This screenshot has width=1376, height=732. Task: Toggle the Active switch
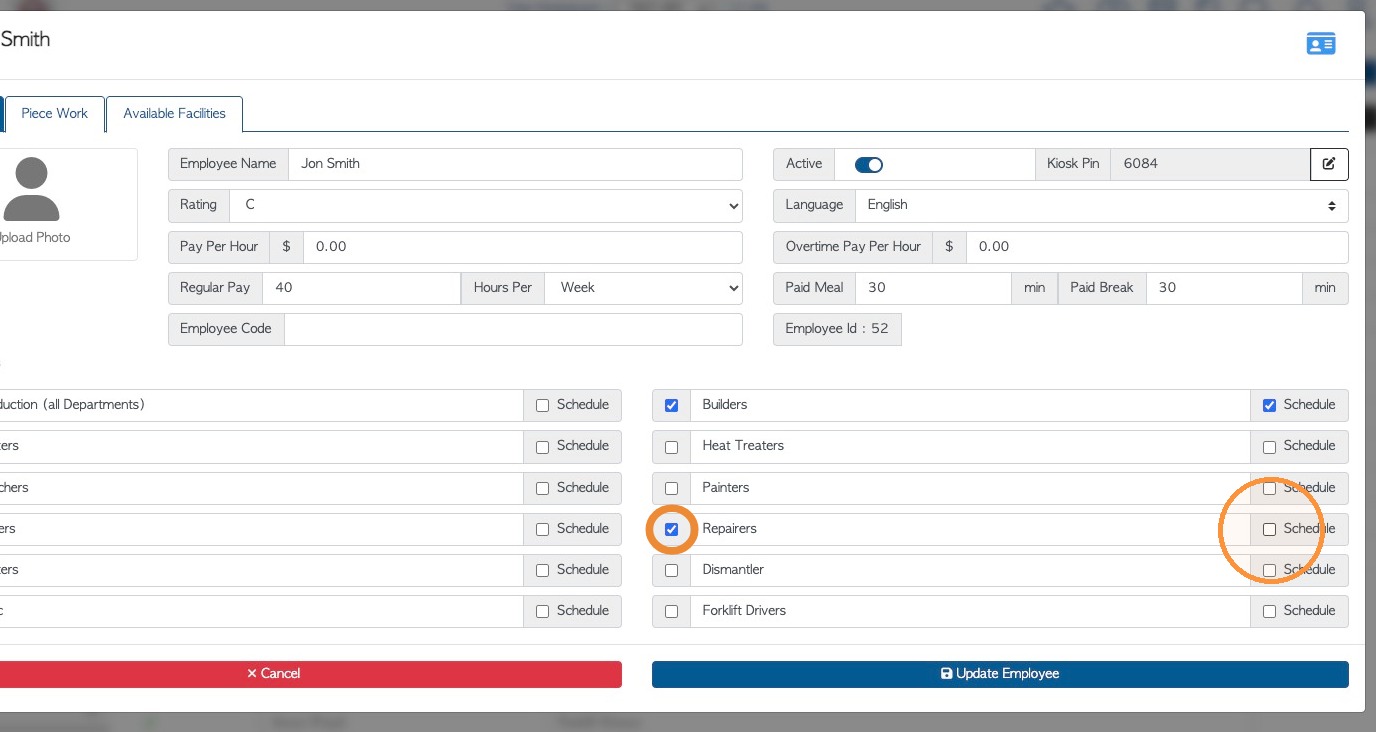[869, 165]
